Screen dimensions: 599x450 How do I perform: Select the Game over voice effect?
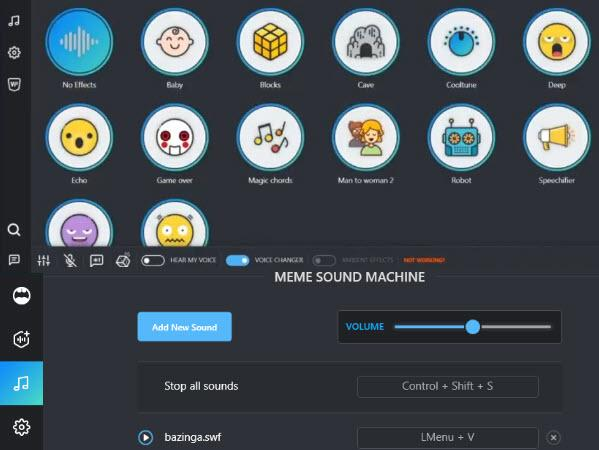[175, 137]
